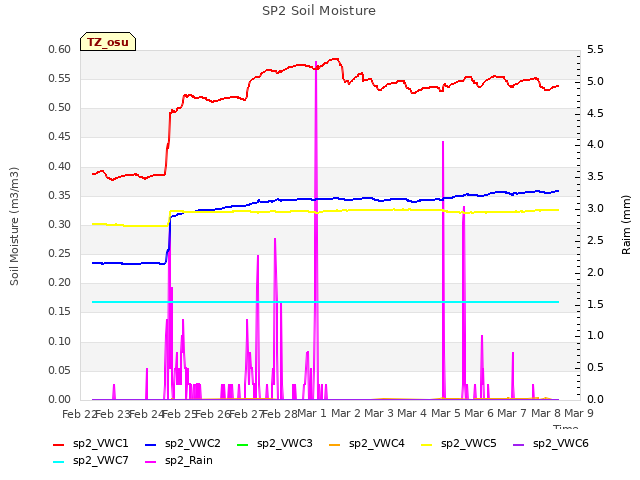Toggle the sp2_VWC4 legend entry

click(367, 444)
